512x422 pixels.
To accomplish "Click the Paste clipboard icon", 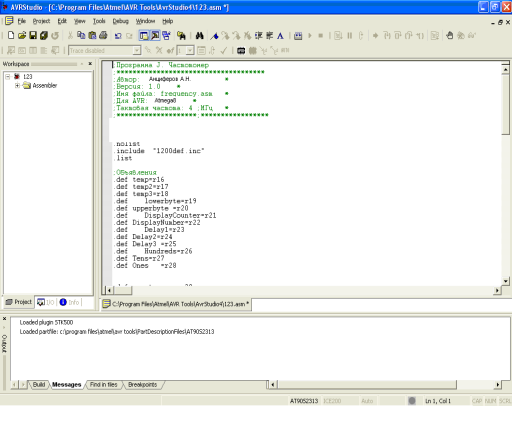I will point(92,35).
